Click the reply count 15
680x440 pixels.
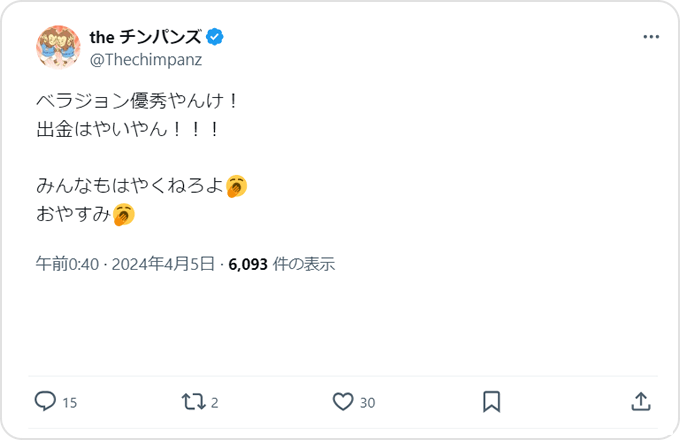coord(70,402)
